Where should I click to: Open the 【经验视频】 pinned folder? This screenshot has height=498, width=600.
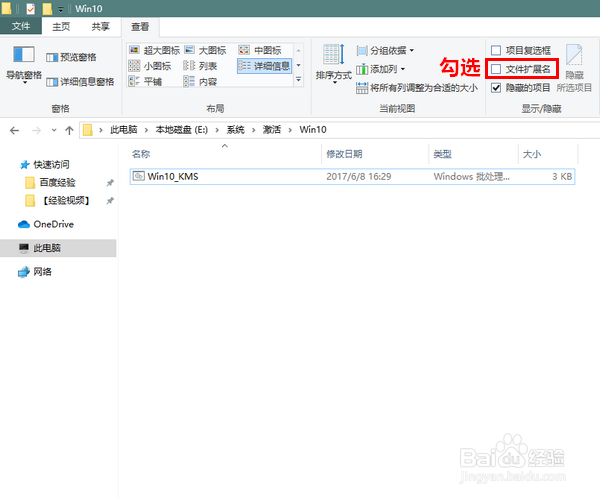(57, 201)
